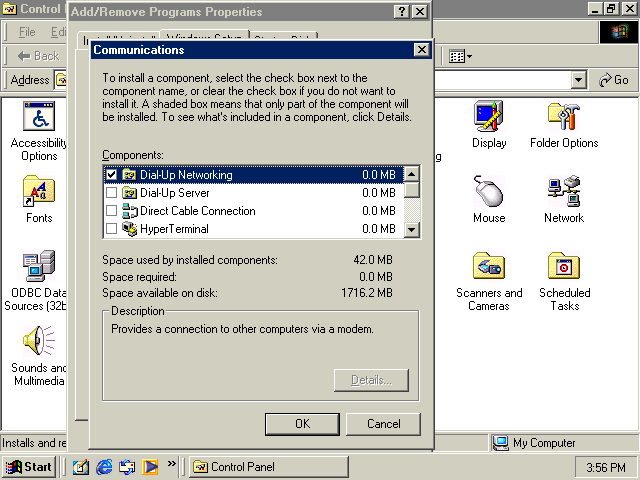Viewport: 640px width, 480px height.
Task: Select the Direct Cable Connection row text
Action: point(198,211)
